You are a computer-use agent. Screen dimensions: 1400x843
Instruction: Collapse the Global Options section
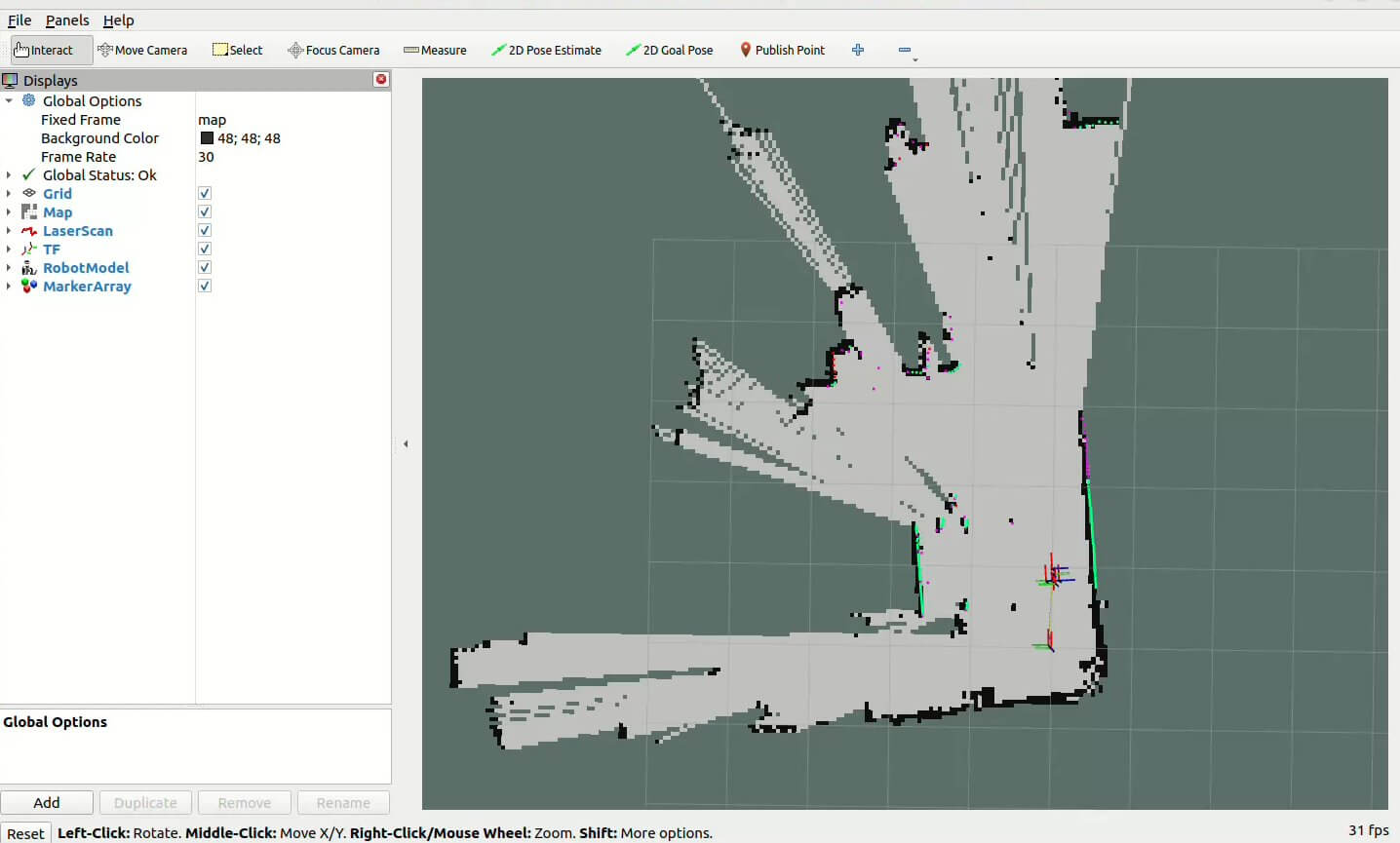click(x=9, y=101)
